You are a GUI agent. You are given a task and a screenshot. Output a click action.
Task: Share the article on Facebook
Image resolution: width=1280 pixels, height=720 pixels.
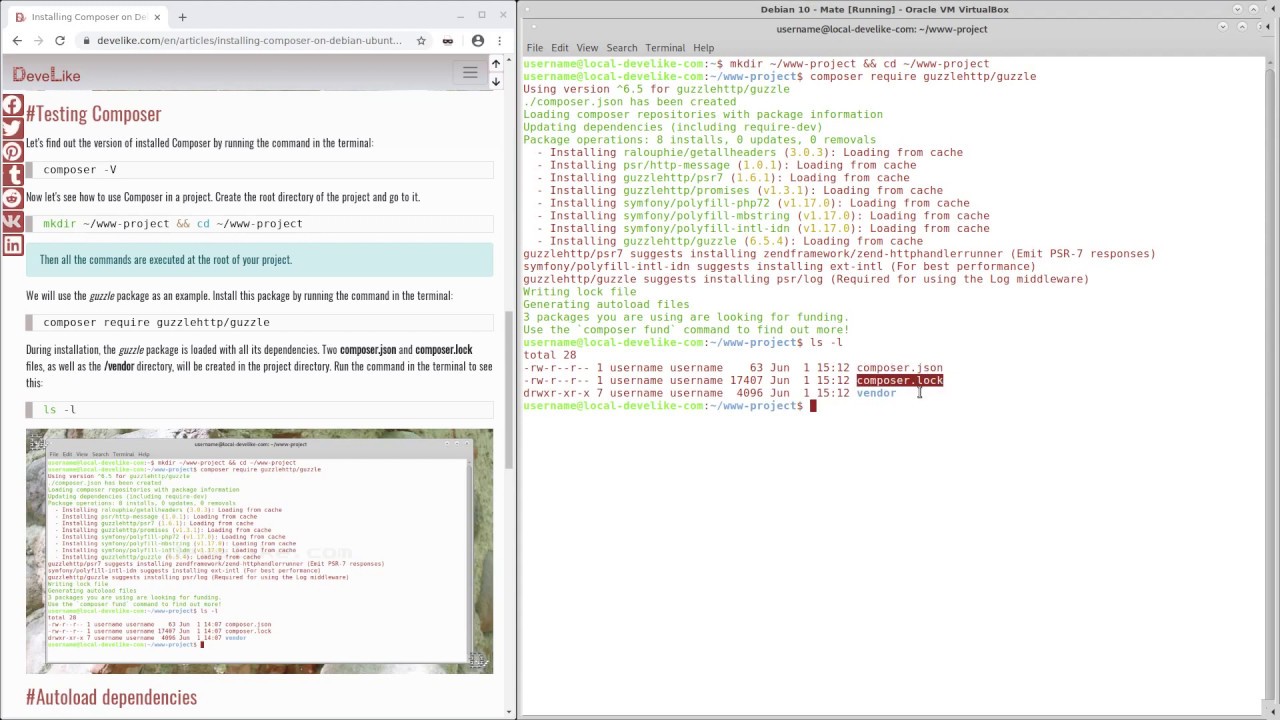tap(12, 105)
